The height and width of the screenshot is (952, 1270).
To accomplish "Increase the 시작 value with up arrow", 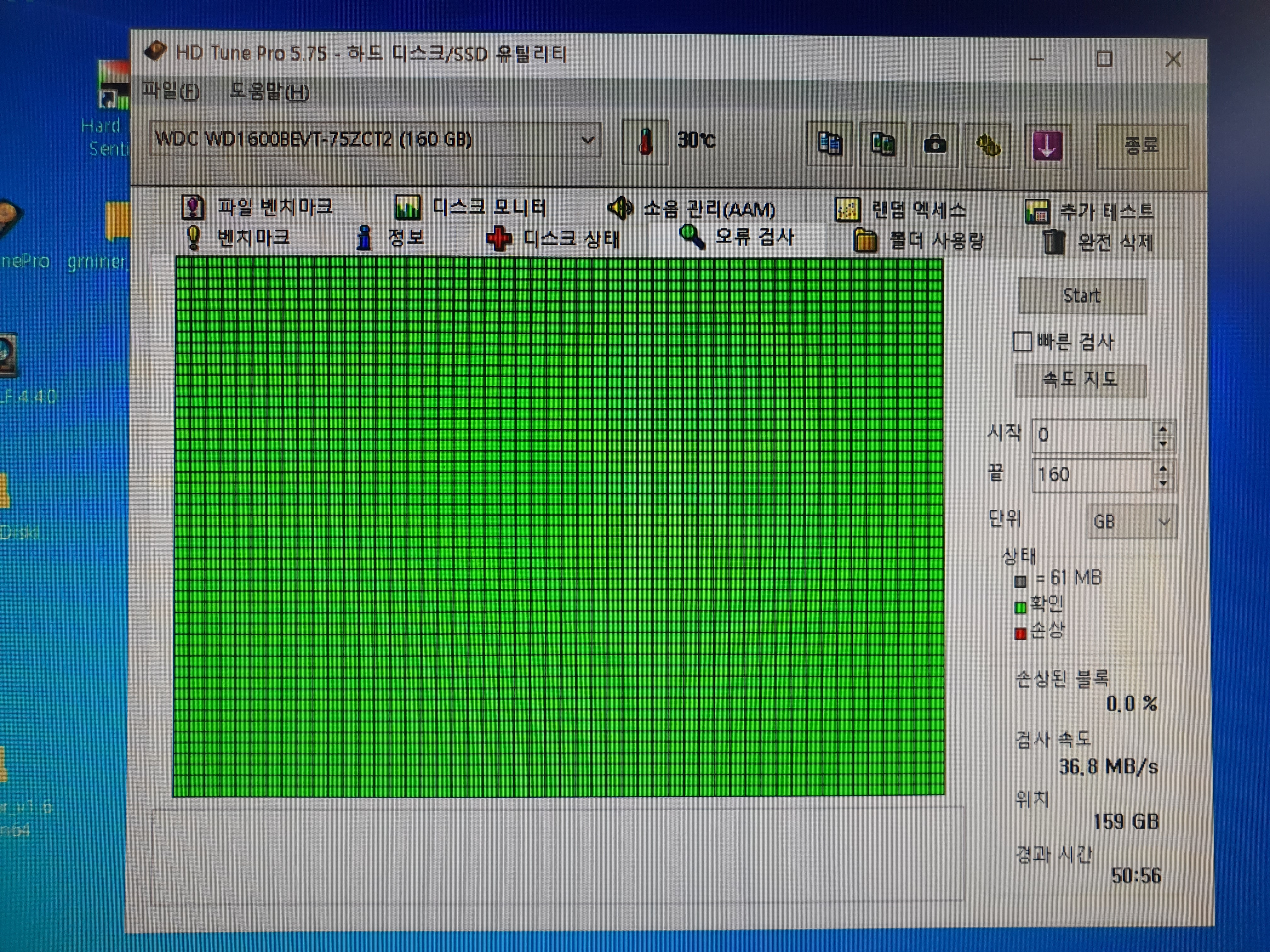I will pos(1163,429).
